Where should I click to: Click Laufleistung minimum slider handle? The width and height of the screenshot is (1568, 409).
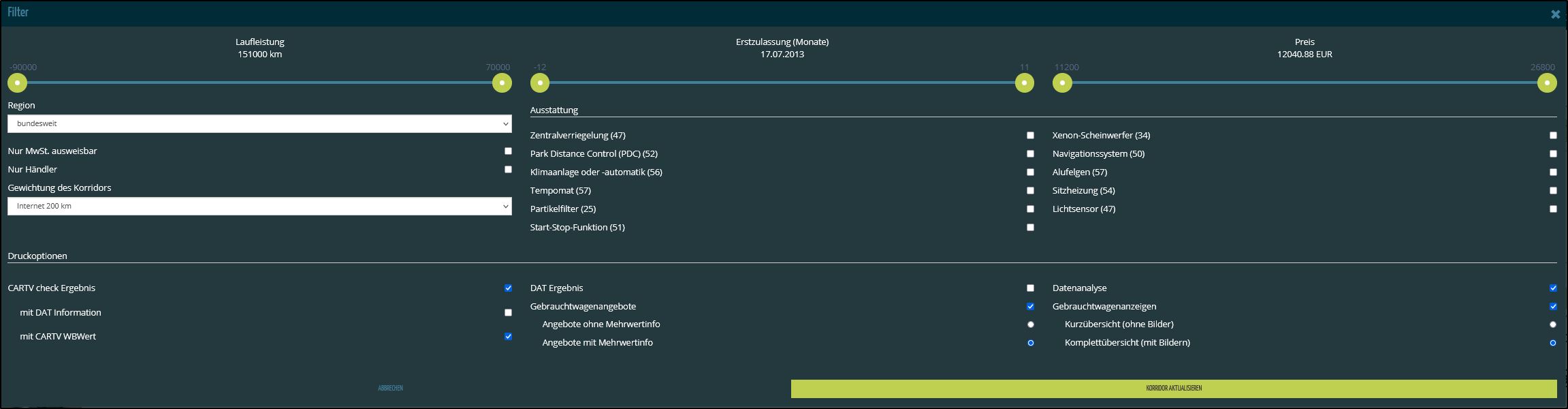[x=17, y=83]
